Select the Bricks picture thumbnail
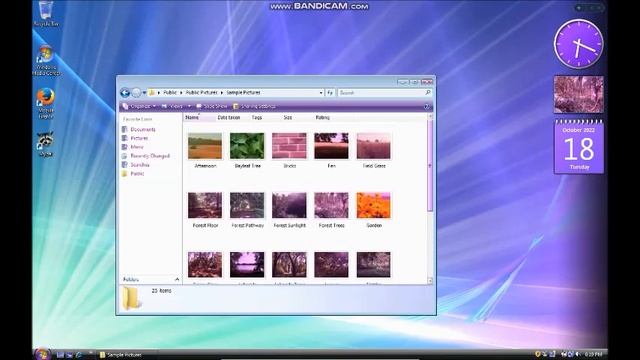Screen dimensions: 640x360 [x=289, y=146]
